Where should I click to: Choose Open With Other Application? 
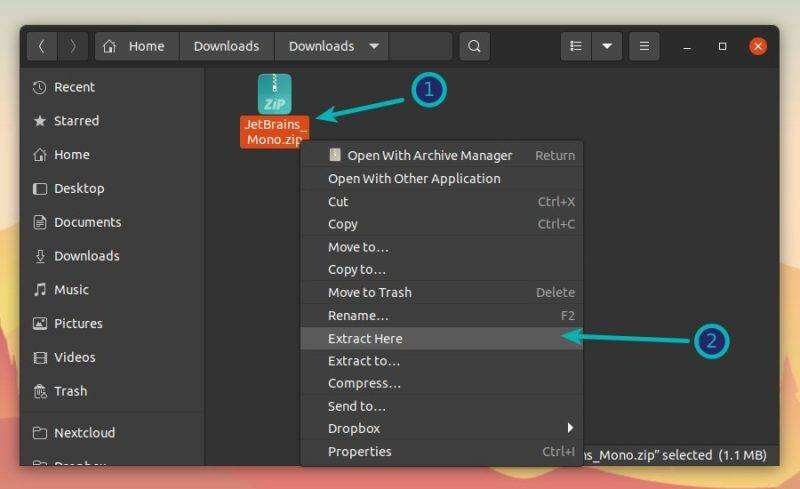click(x=441, y=179)
